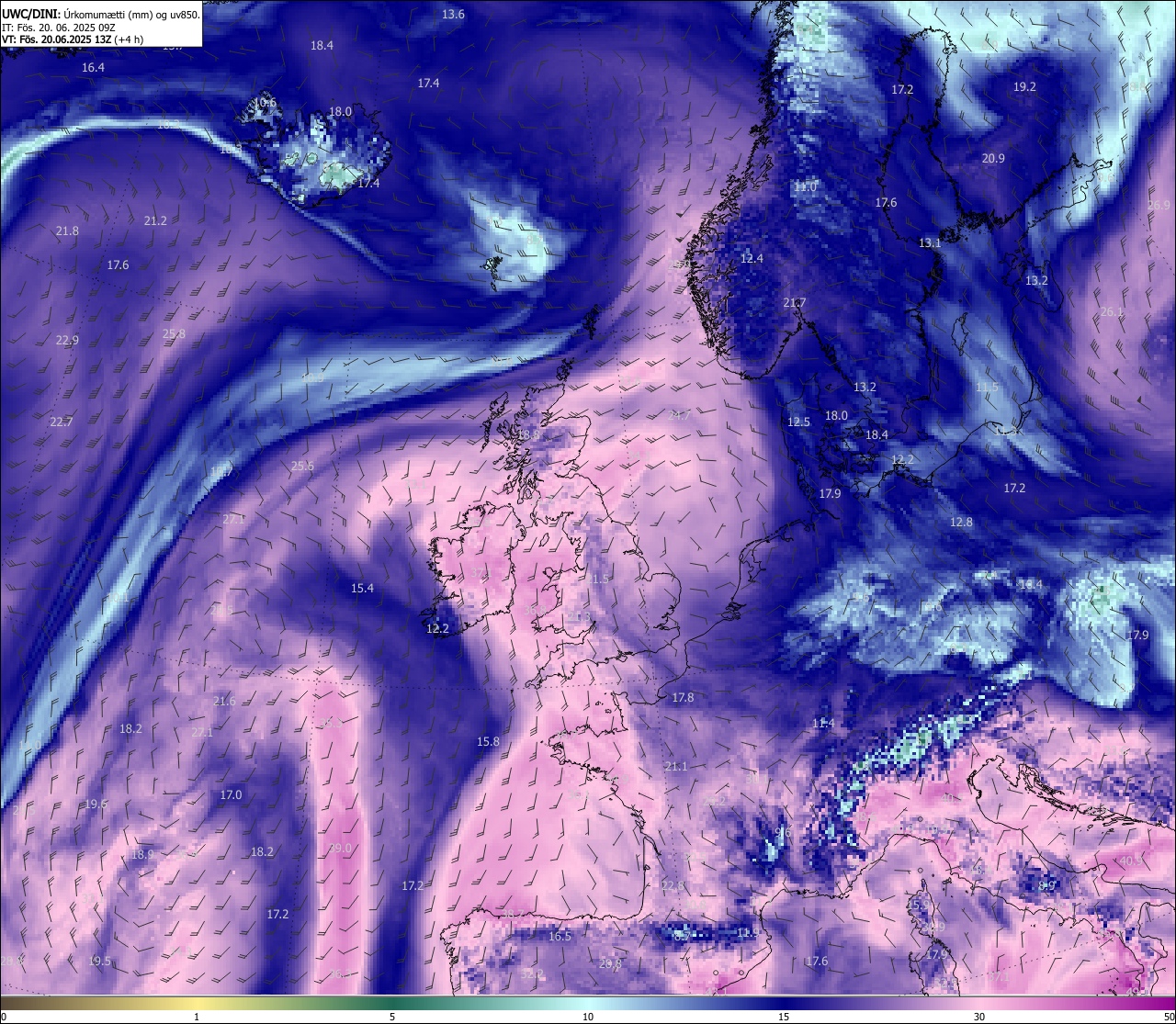Select the 25.8 value label

174,334
